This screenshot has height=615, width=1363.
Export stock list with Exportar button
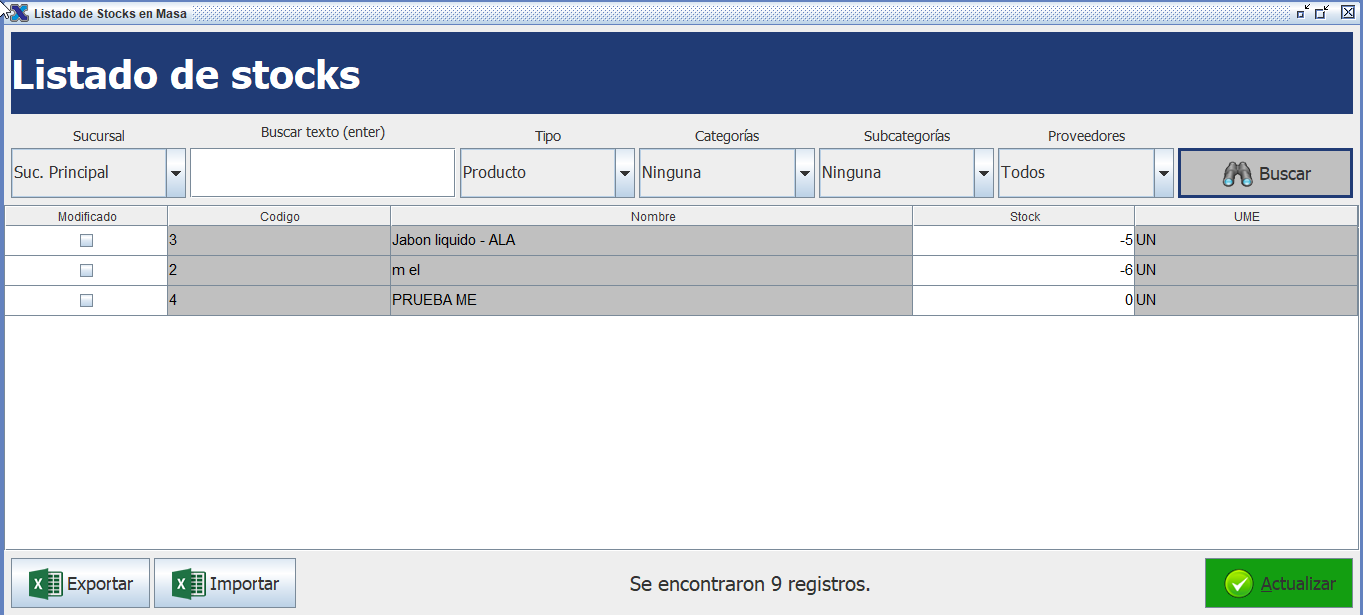point(80,583)
